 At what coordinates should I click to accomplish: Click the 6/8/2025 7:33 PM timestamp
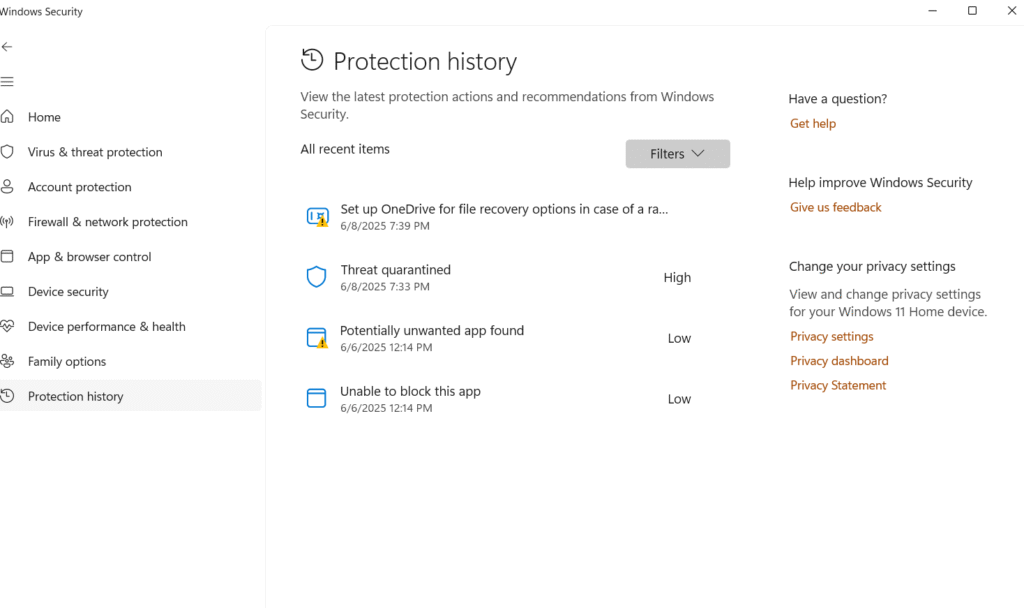coord(385,287)
